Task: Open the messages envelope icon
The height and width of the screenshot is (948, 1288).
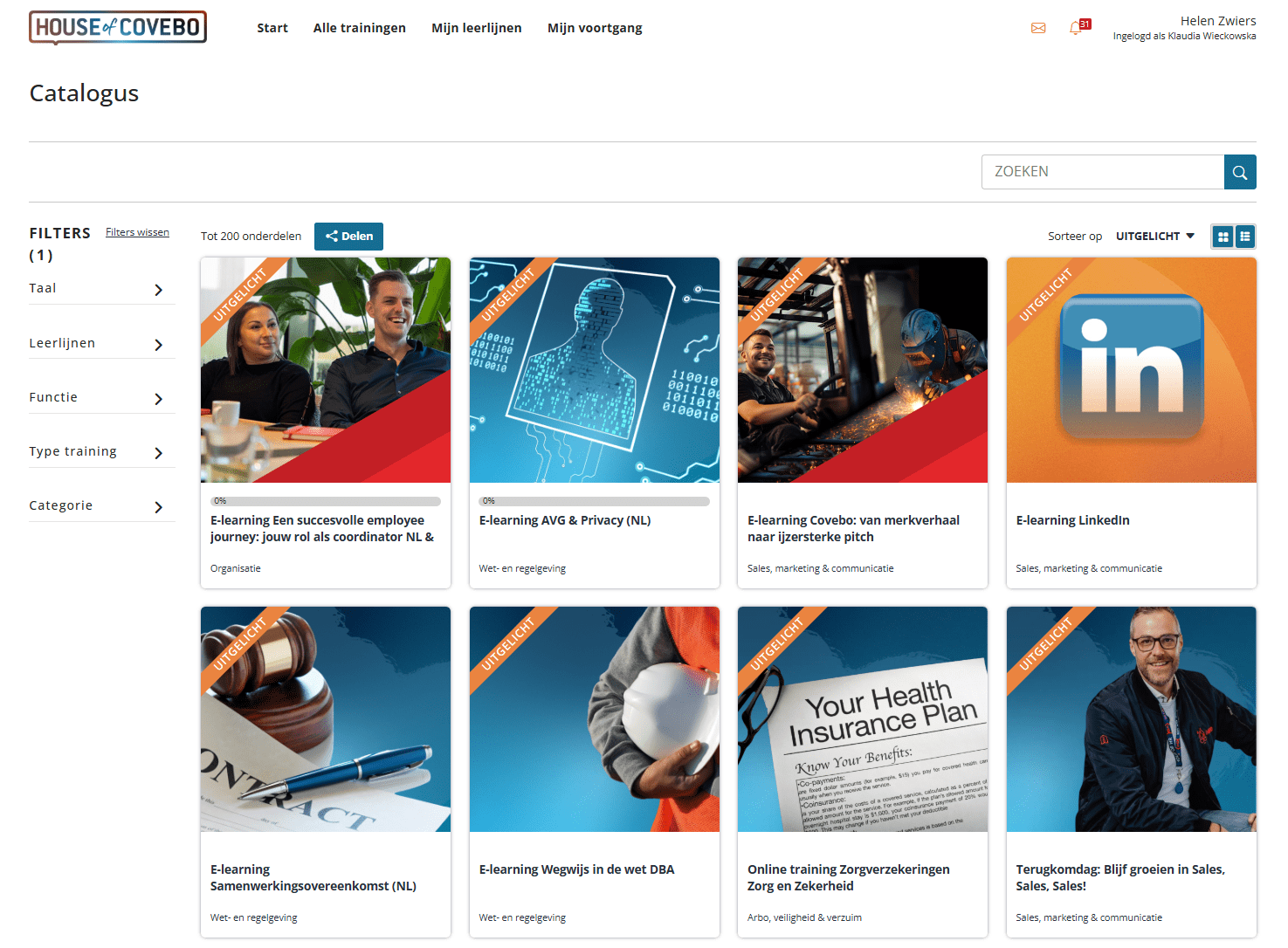Action: (1038, 28)
